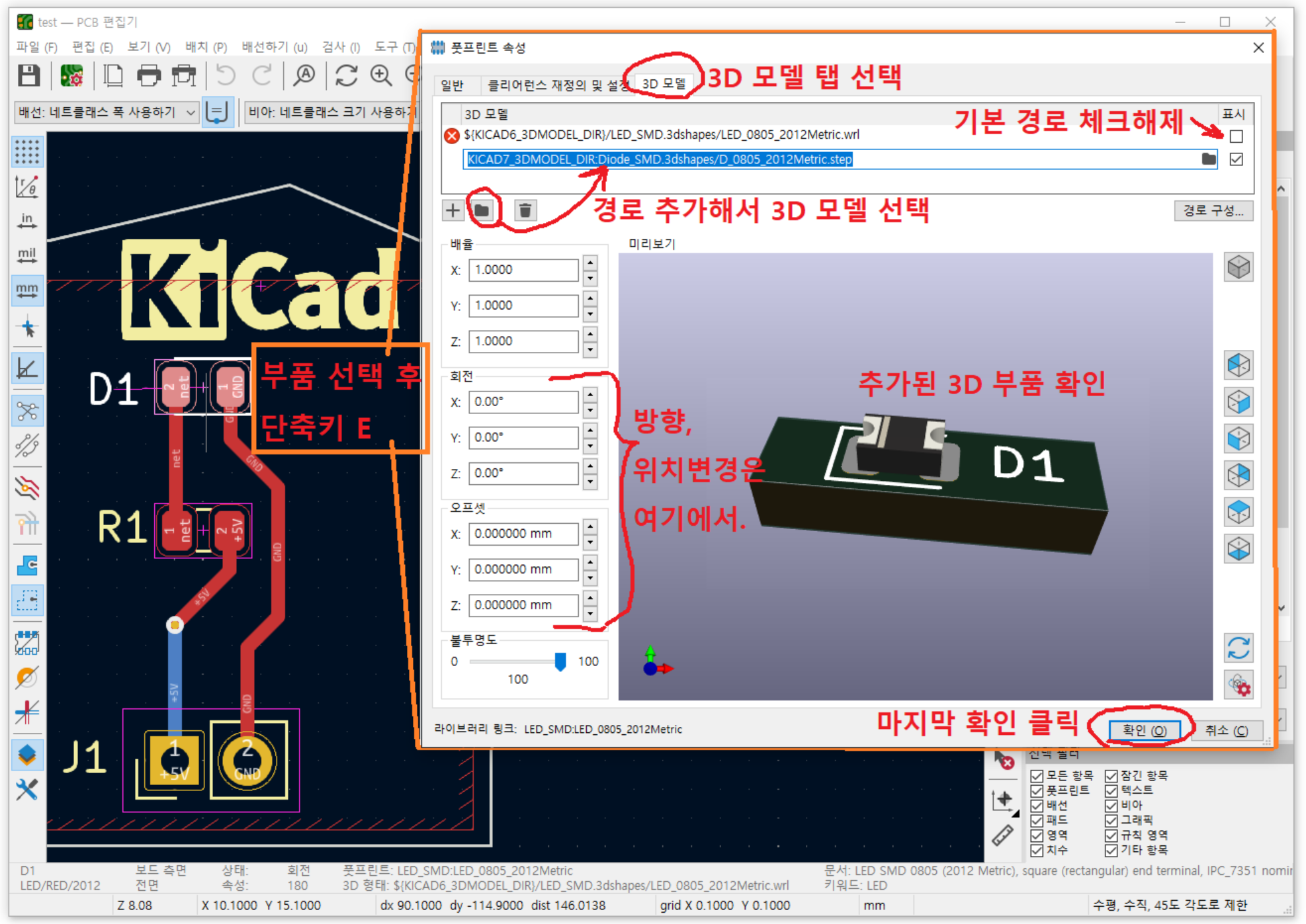Click the trash icon to remove model
Screen dimensions: 1306x924
coord(525,210)
